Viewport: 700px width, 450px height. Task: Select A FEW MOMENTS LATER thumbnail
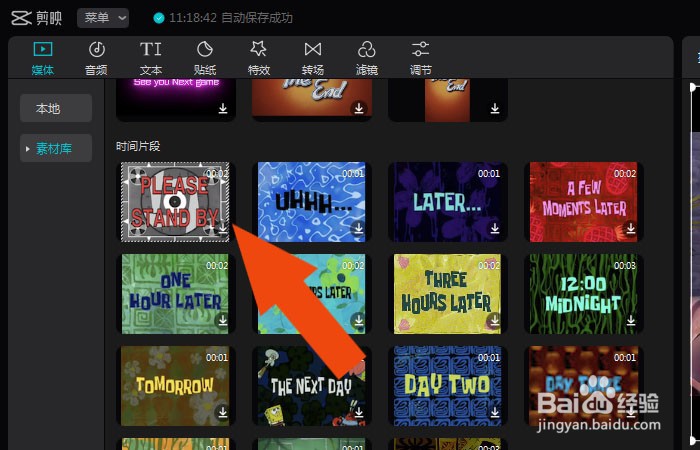coord(583,202)
